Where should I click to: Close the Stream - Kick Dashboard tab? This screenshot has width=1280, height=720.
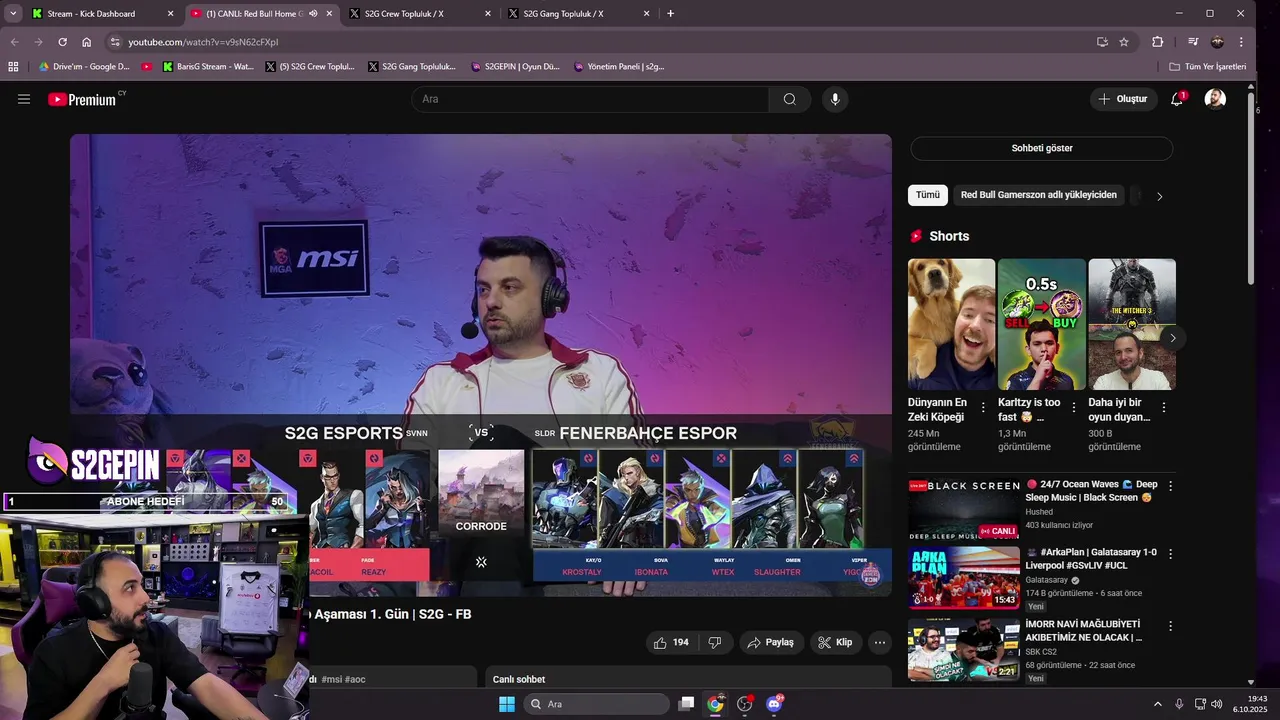170,14
